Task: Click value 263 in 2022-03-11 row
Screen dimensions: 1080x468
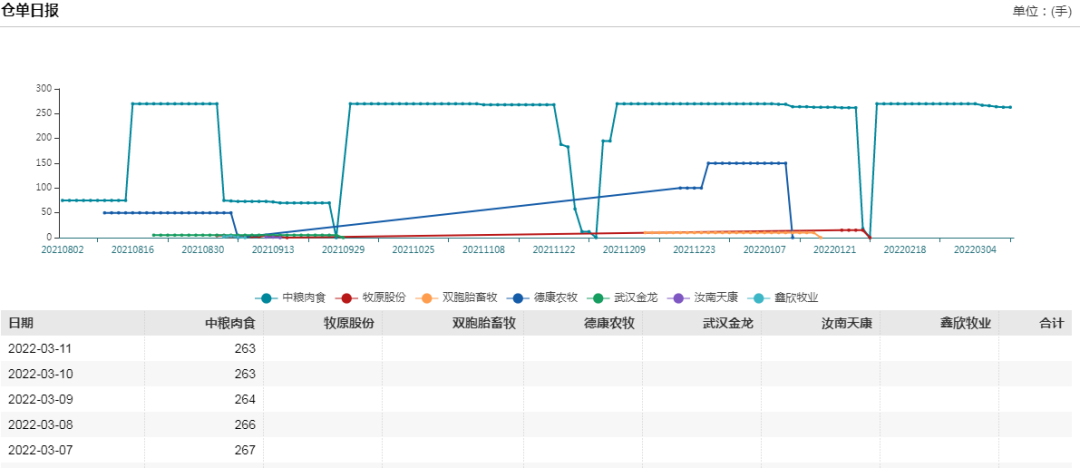Action: (x=245, y=349)
